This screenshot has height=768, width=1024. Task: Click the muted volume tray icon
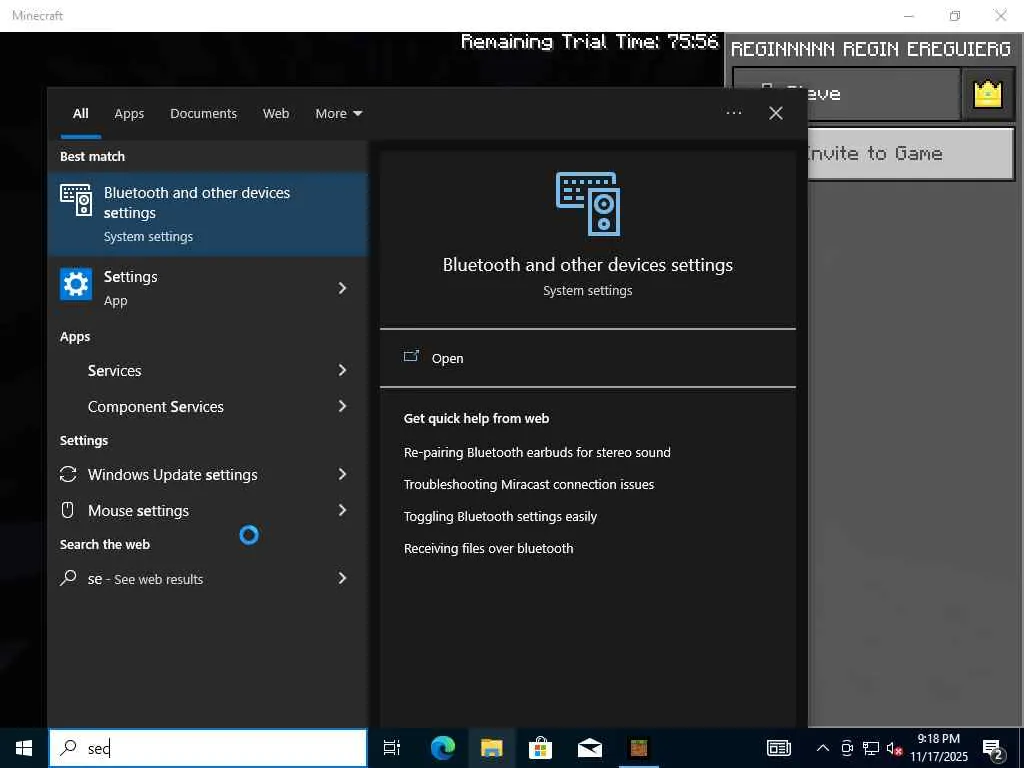point(894,748)
